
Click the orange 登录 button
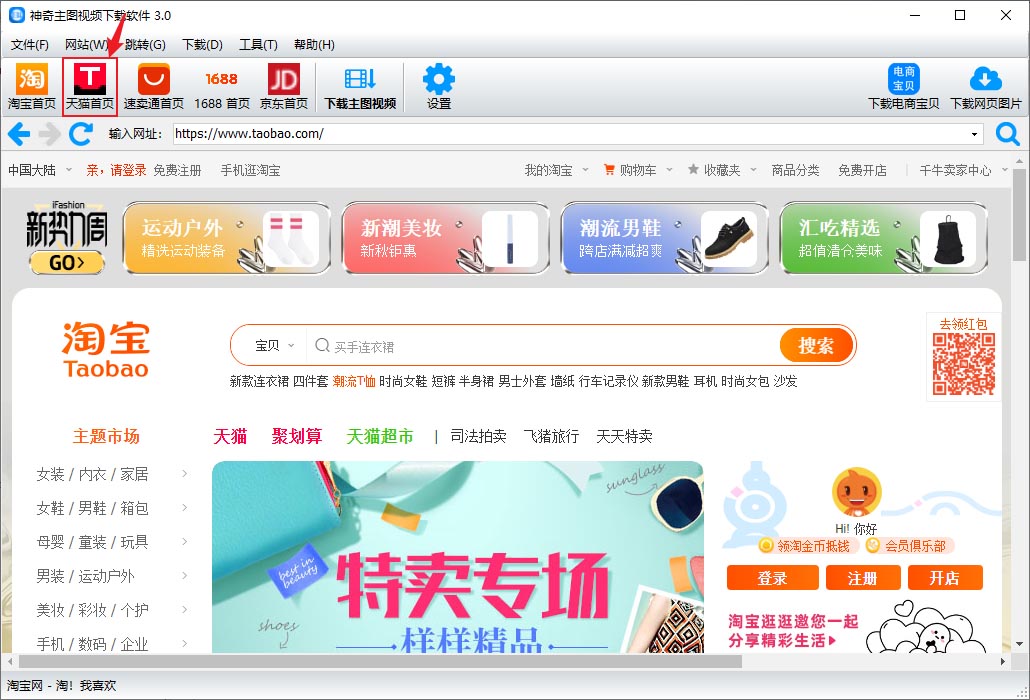pos(772,578)
